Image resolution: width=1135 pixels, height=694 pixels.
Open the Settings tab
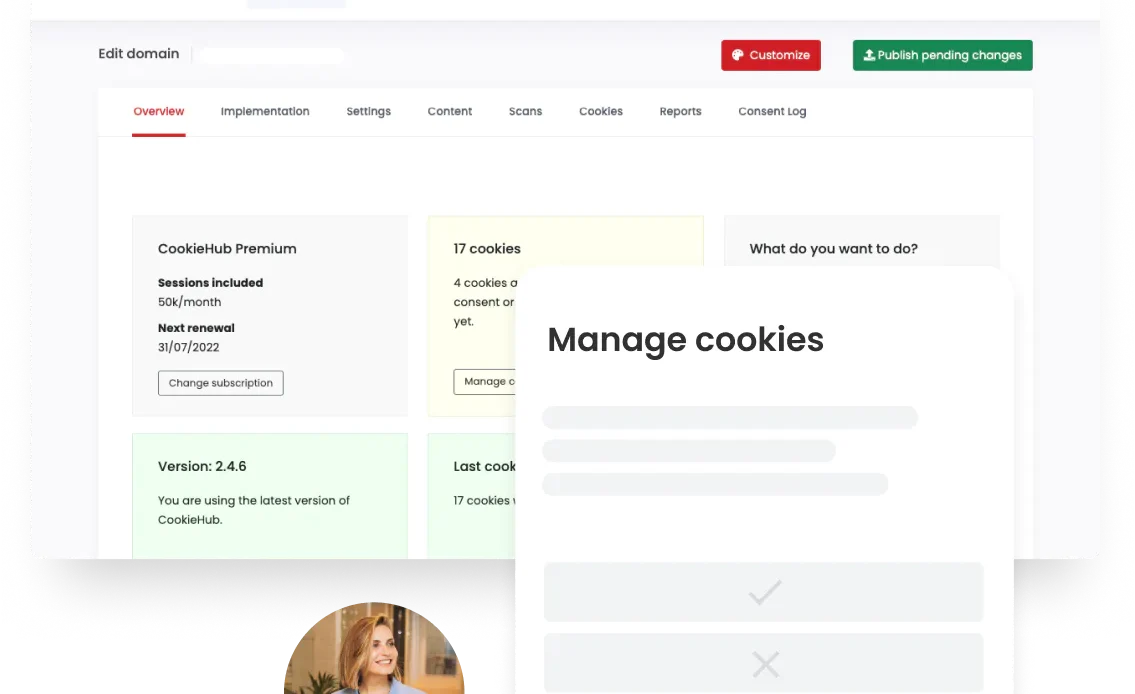(368, 111)
